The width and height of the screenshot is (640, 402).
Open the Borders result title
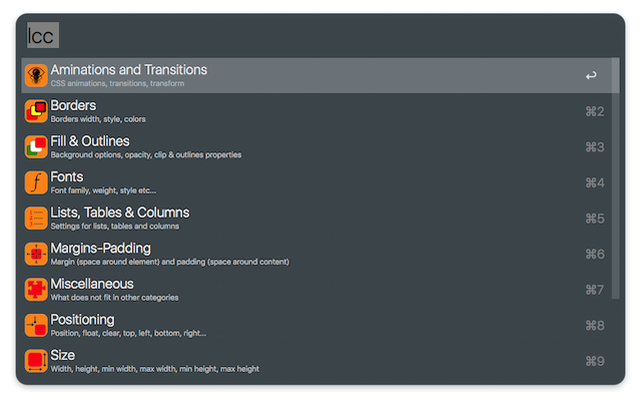(73, 105)
